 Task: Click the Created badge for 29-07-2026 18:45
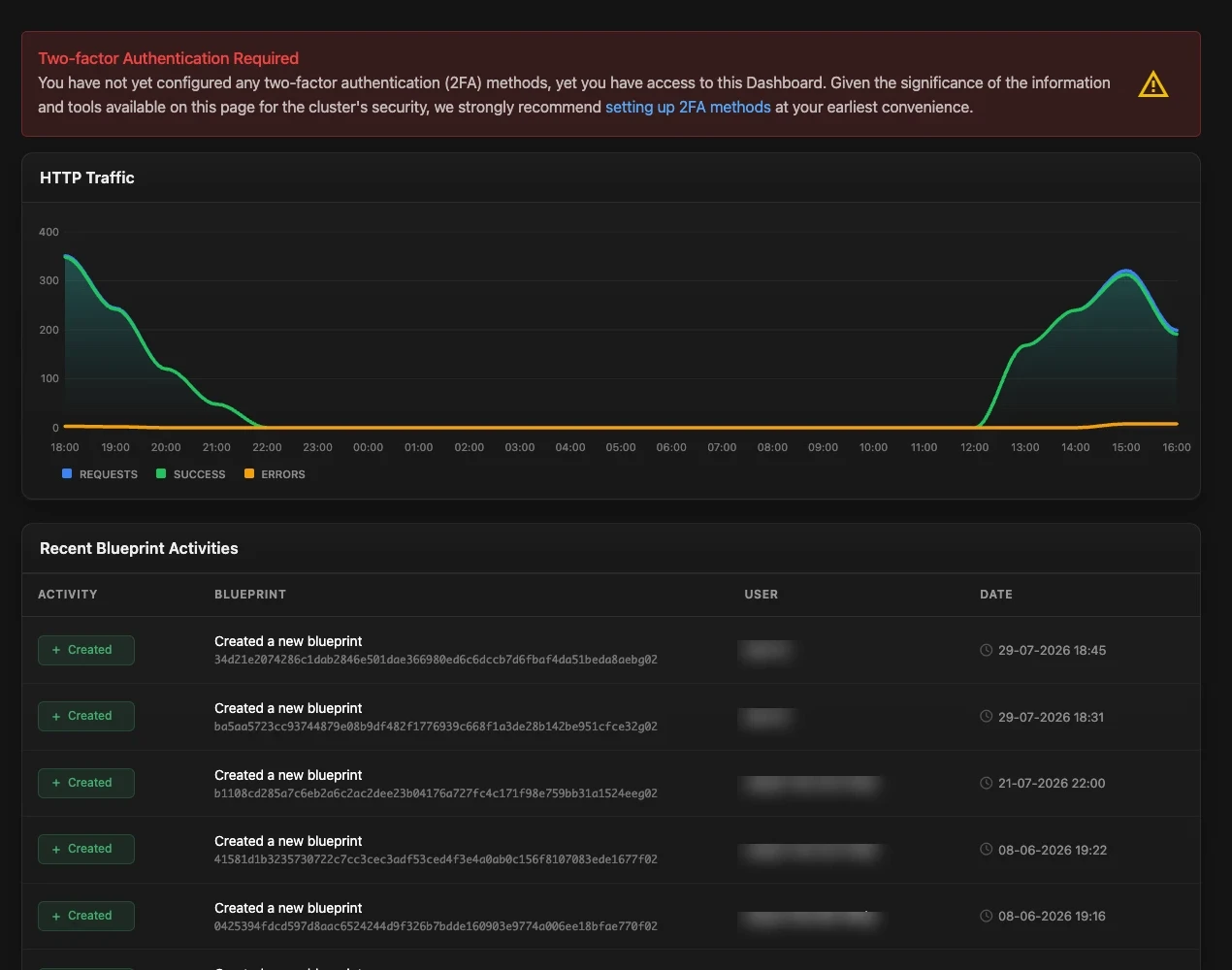(86, 650)
